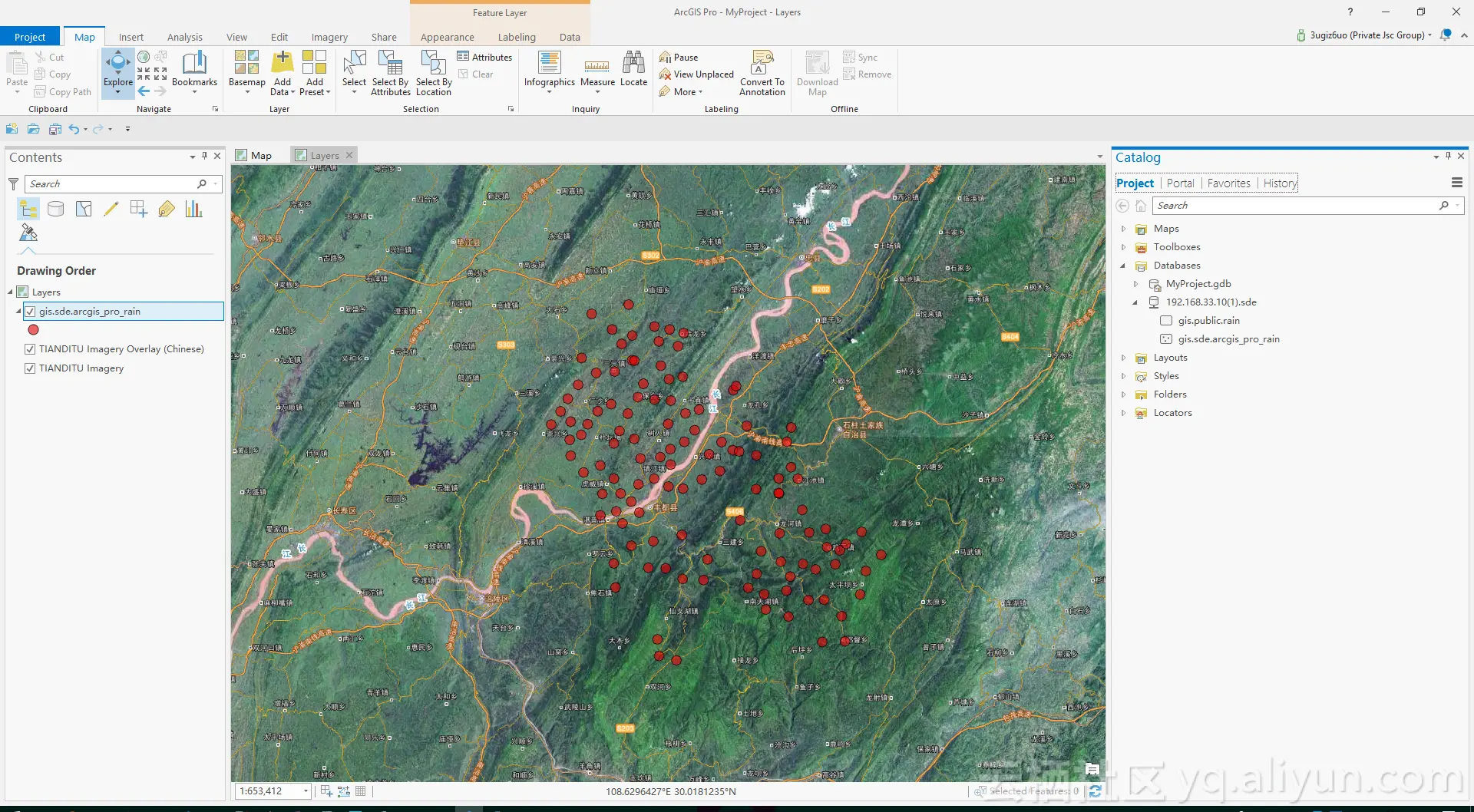Click Convert To Annotation
Image resolution: width=1474 pixels, height=812 pixels.
click(761, 71)
